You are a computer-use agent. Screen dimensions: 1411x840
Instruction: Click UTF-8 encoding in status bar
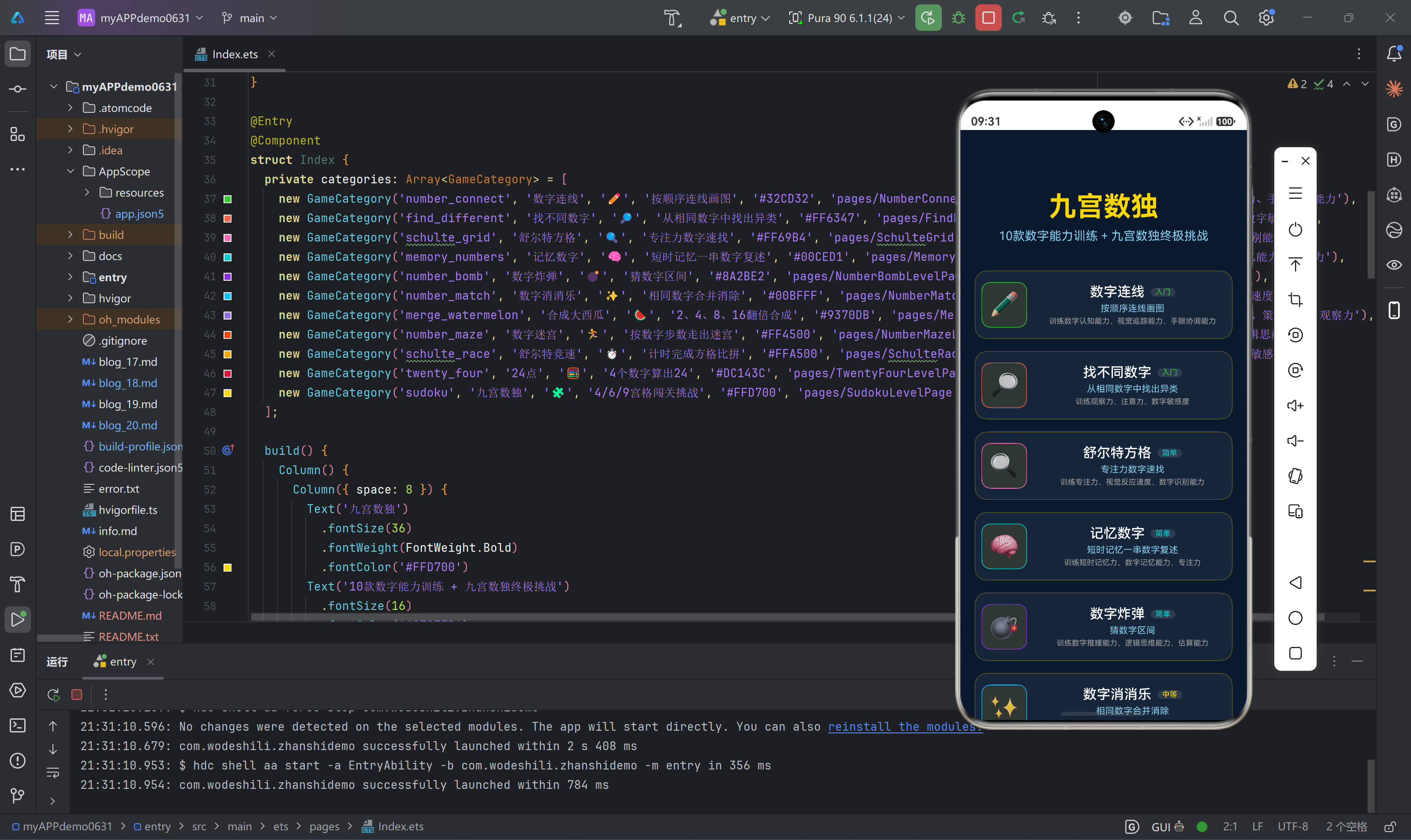(1293, 826)
